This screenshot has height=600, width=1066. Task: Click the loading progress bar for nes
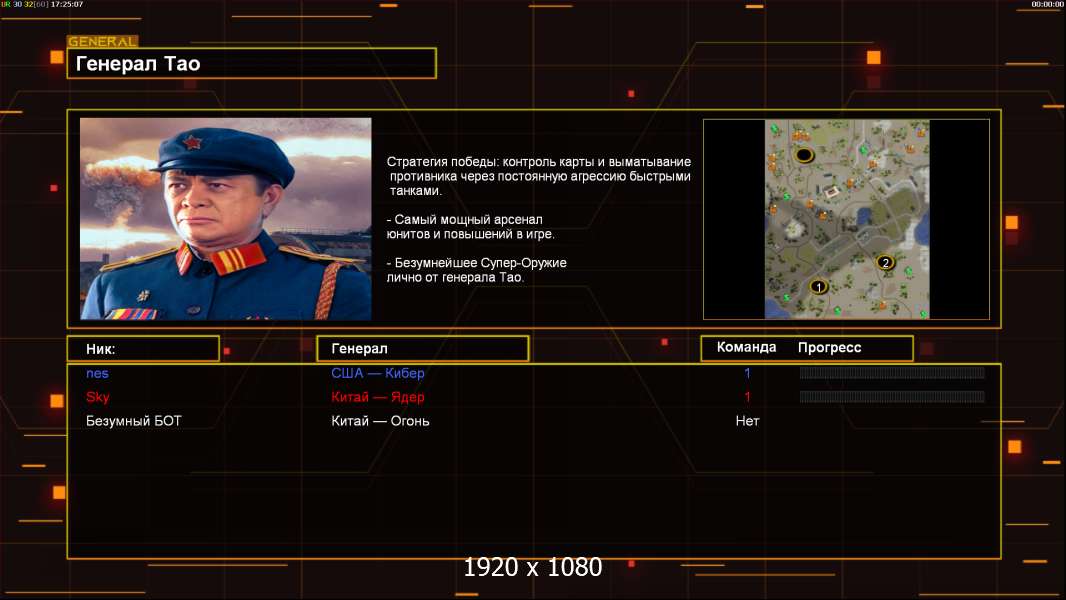pyautogui.click(x=892, y=372)
